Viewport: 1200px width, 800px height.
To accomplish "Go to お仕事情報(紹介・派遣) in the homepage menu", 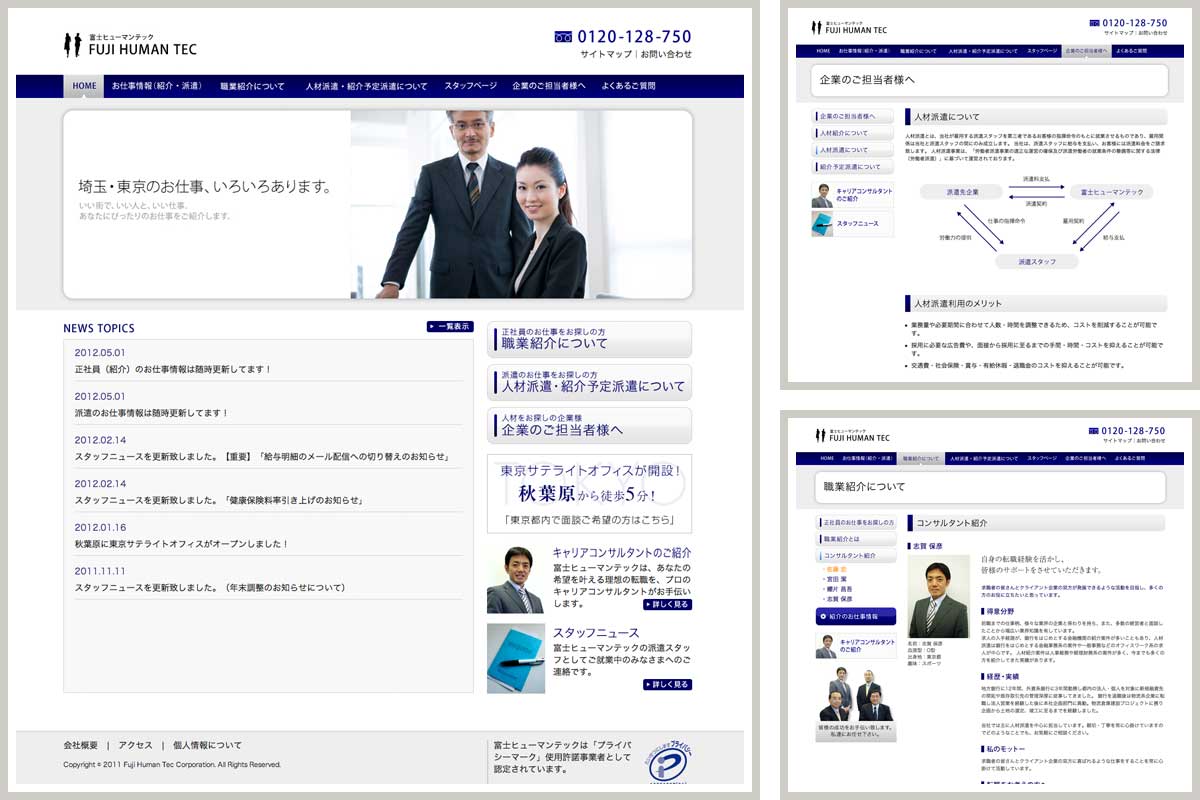I will (x=157, y=86).
